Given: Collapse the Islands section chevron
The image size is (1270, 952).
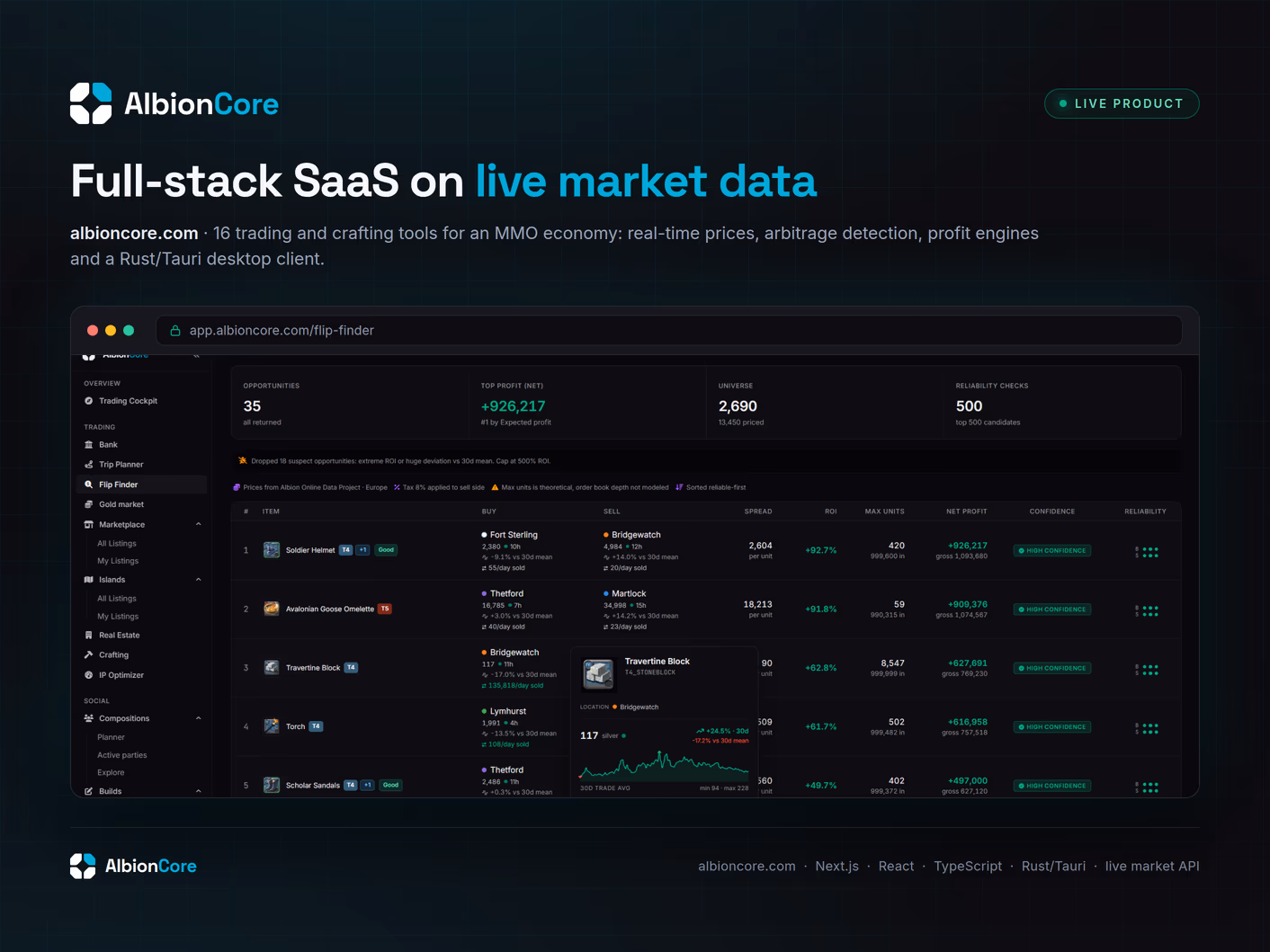Looking at the screenshot, I should click(199, 579).
